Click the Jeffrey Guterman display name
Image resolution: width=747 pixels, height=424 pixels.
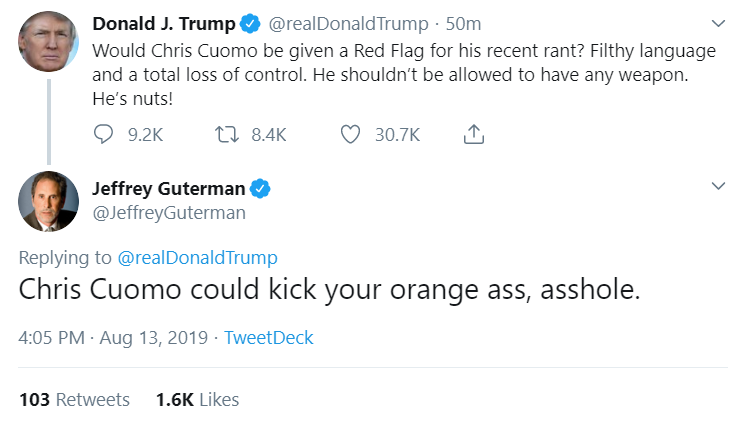tap(169, 189)
